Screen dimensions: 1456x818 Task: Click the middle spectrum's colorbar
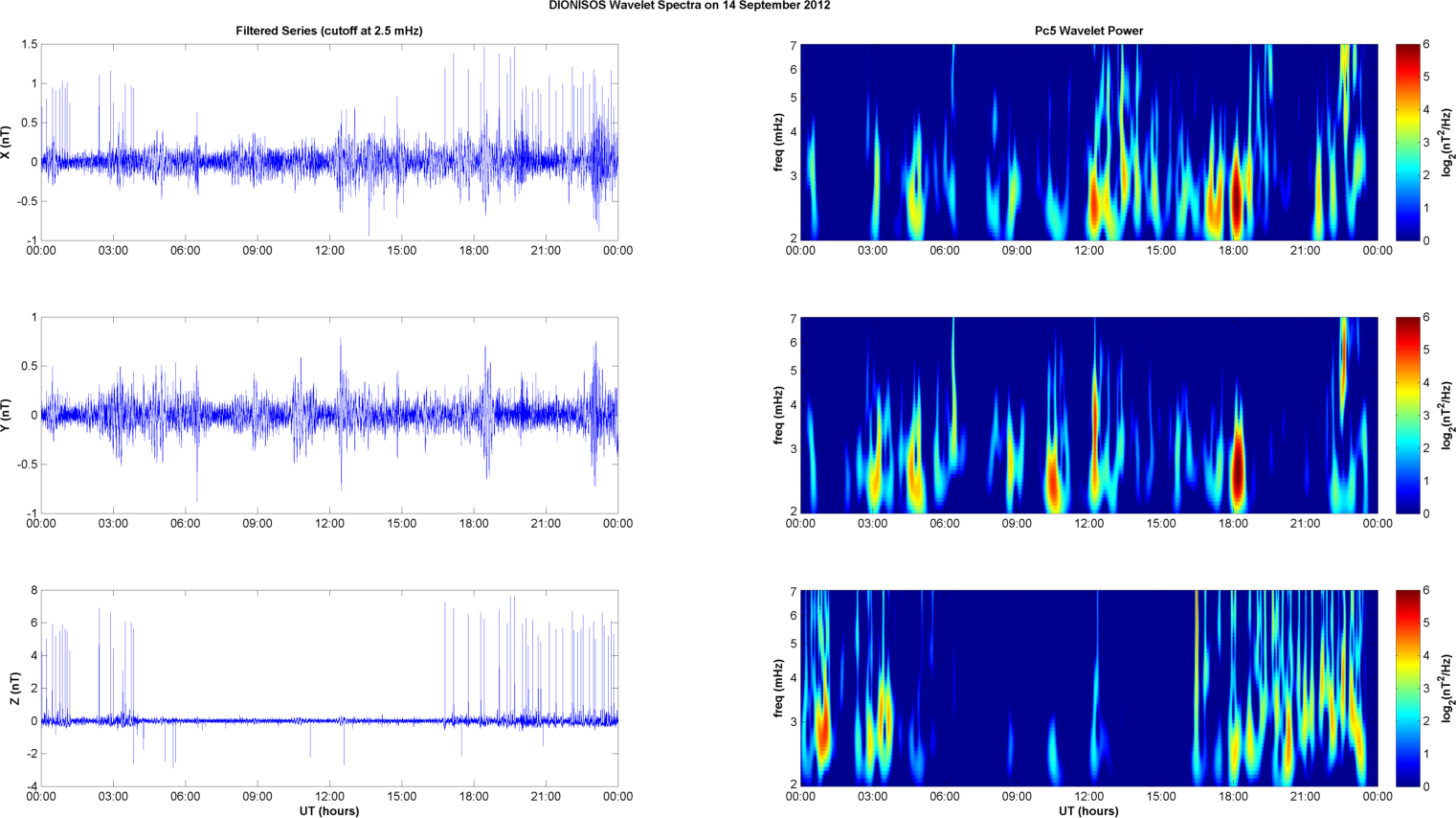pos(1407,415)
